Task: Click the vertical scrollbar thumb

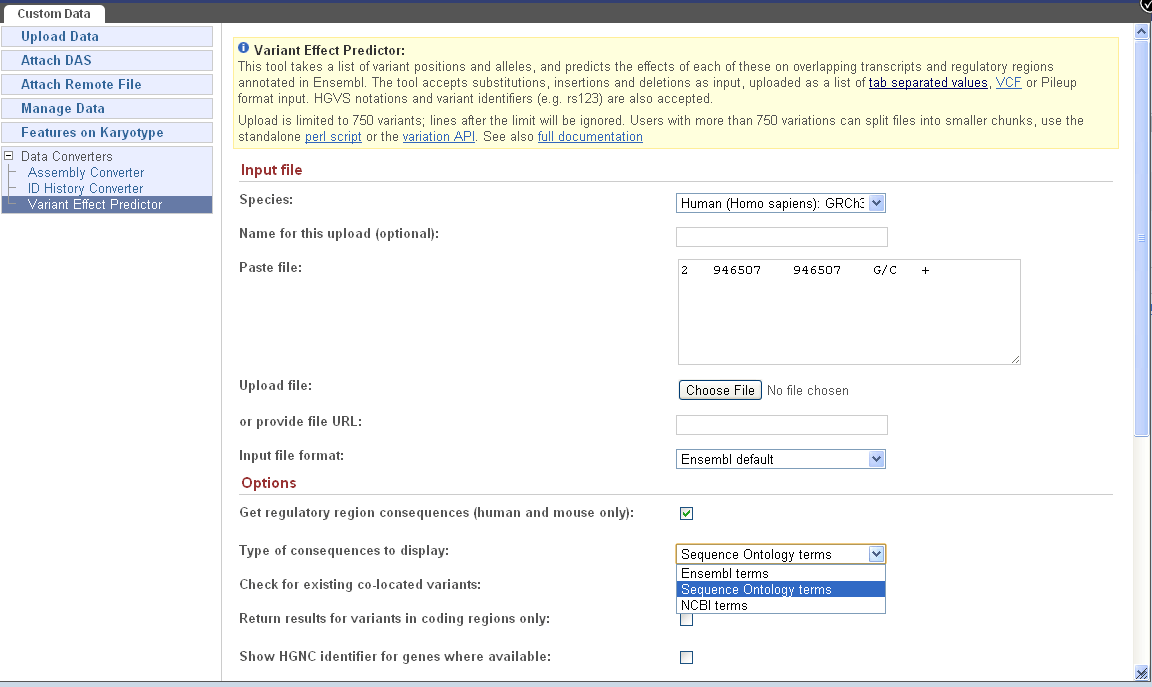Action: point(1141,238)
